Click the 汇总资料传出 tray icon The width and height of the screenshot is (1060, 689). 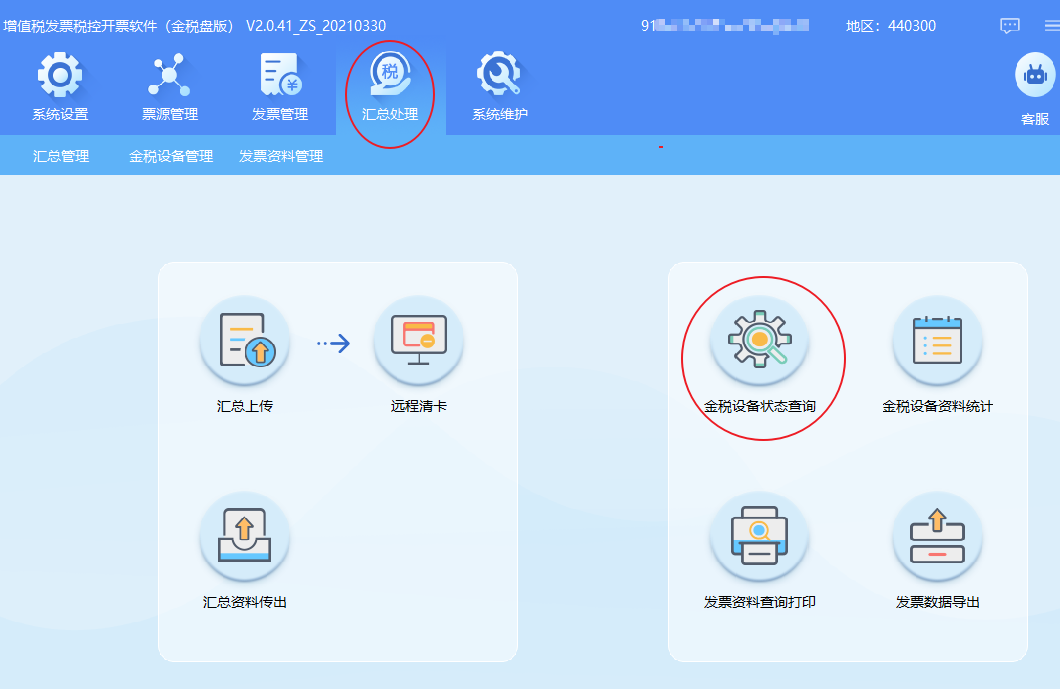point(245,536)
